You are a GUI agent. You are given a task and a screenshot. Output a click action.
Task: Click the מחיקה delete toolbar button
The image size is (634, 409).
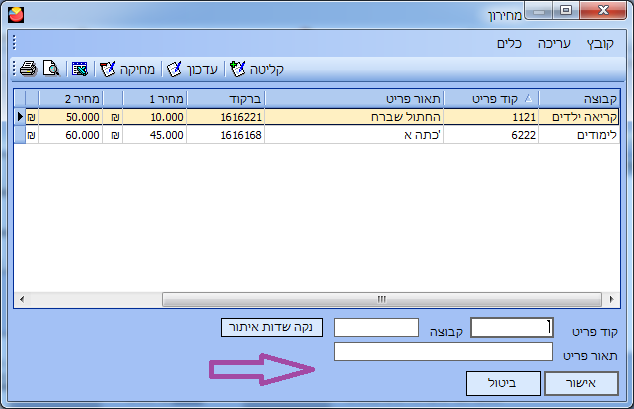tap(127, 69)
